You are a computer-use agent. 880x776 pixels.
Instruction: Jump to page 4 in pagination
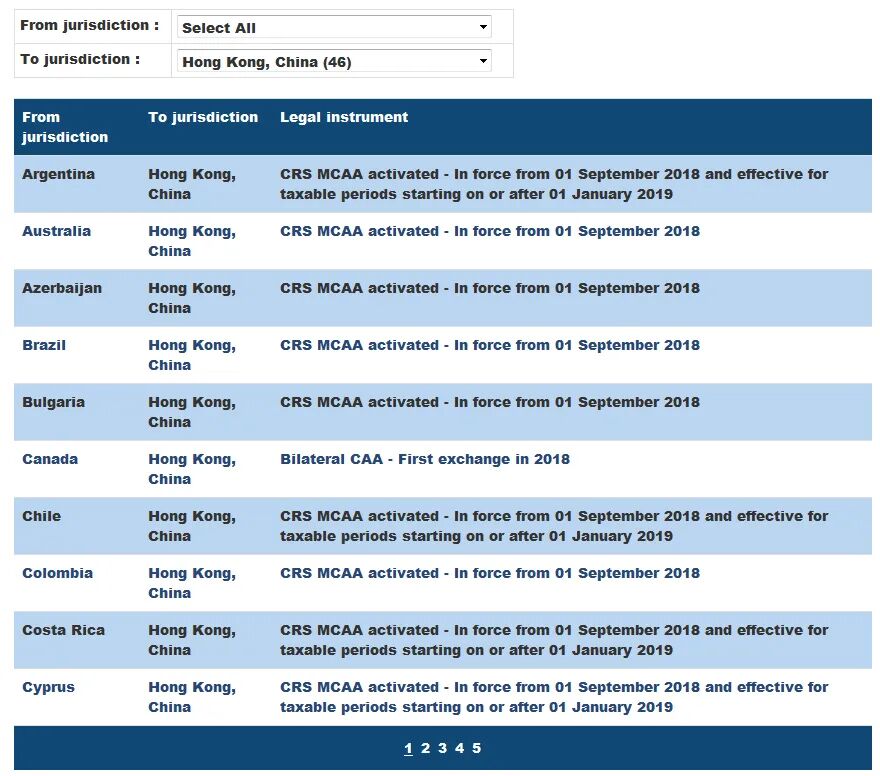click(x=459, y=748)
